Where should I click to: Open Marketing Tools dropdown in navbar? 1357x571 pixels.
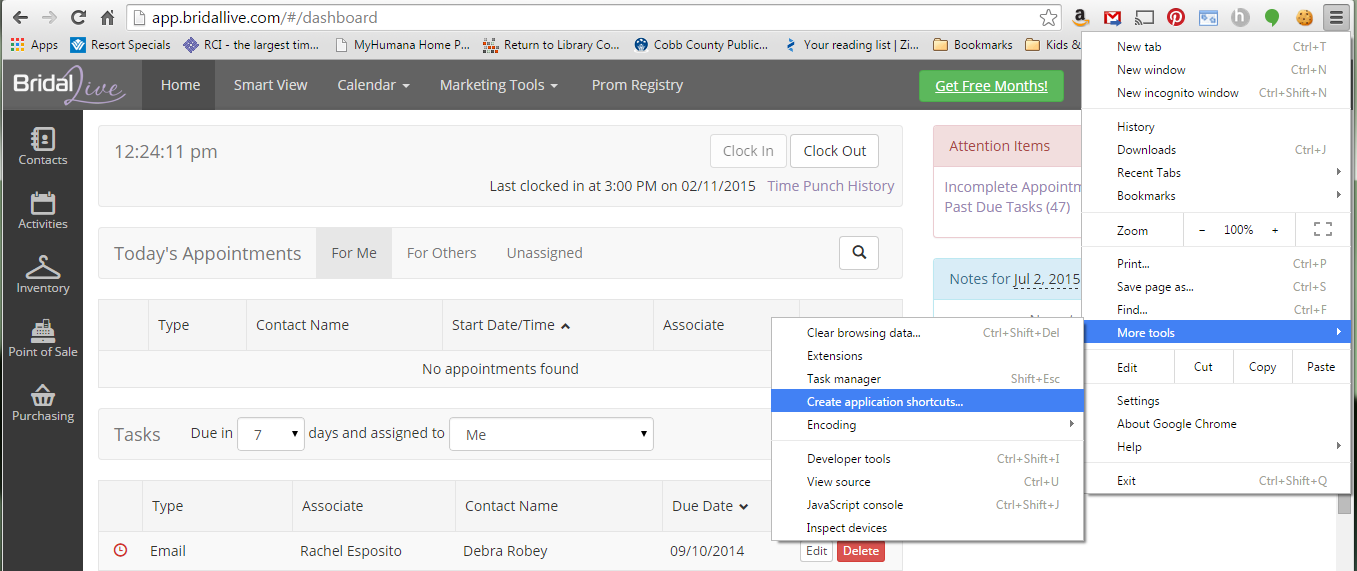click(x=499, y=85)
